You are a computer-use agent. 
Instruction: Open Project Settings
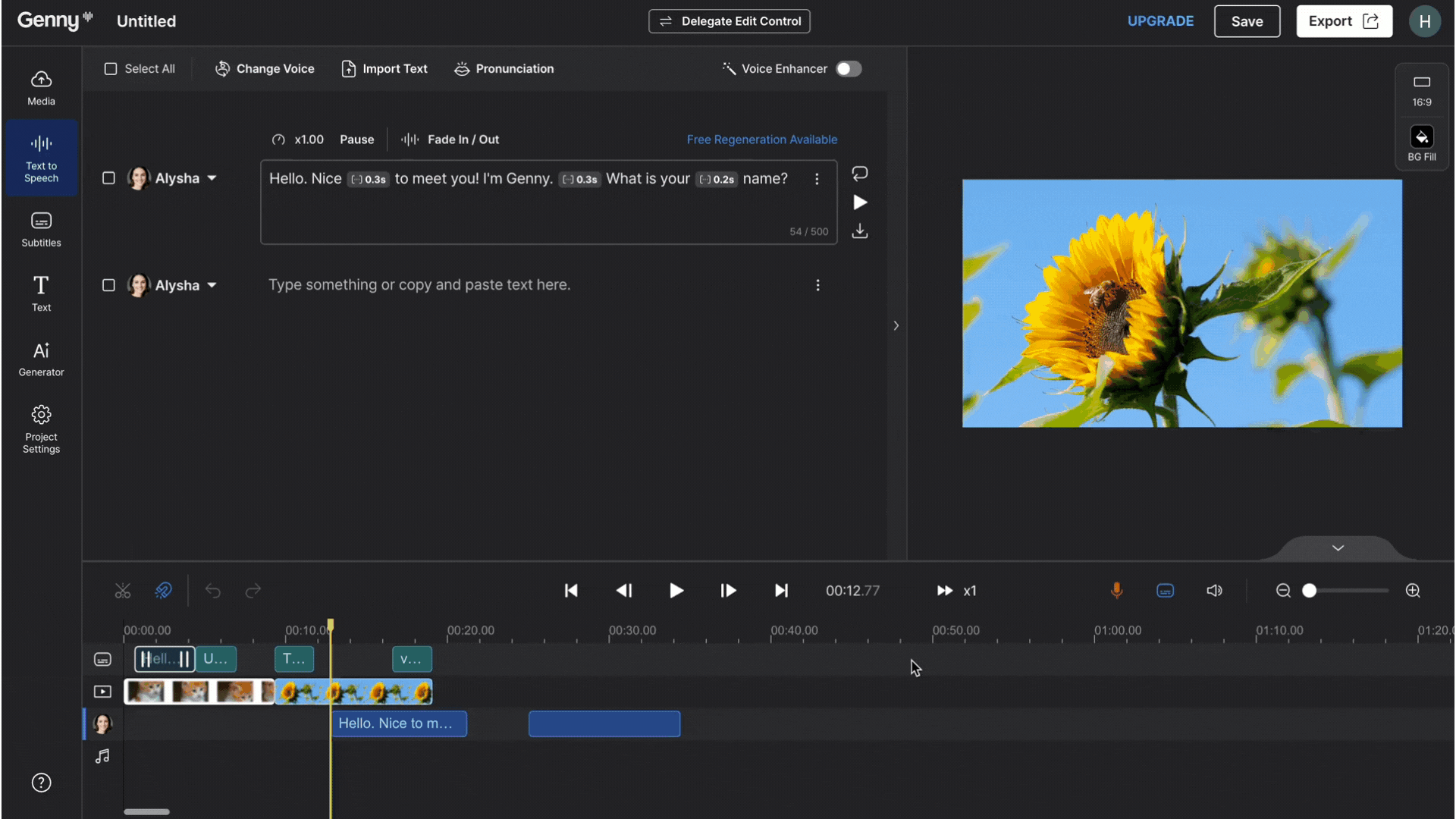[41, 428]
